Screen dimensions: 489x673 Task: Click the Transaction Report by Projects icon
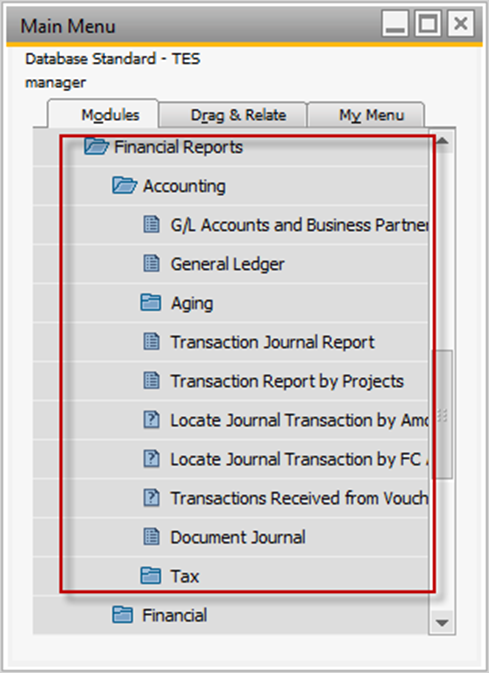[x=151, y=381]
